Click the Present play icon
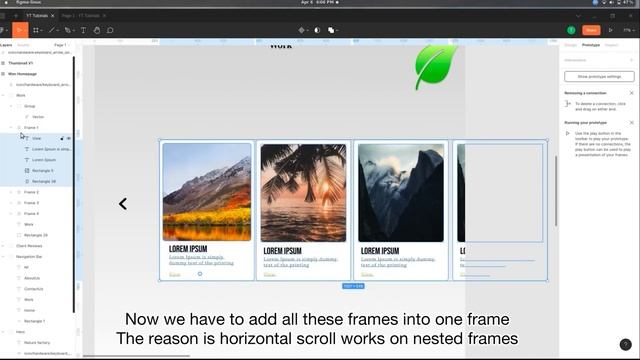 pos(611,30)
